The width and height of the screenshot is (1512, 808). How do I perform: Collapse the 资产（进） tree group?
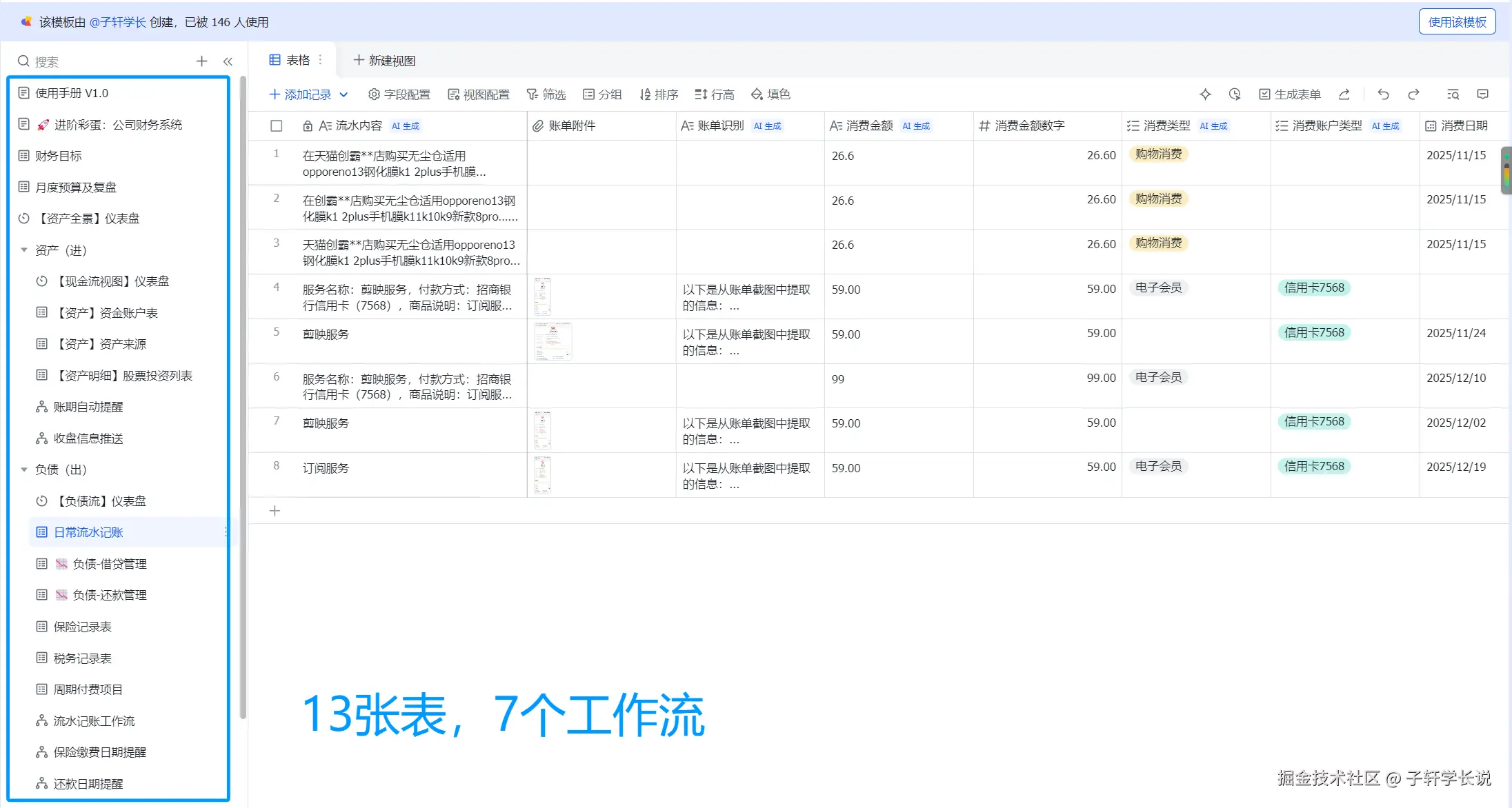[x=24, y=250]
